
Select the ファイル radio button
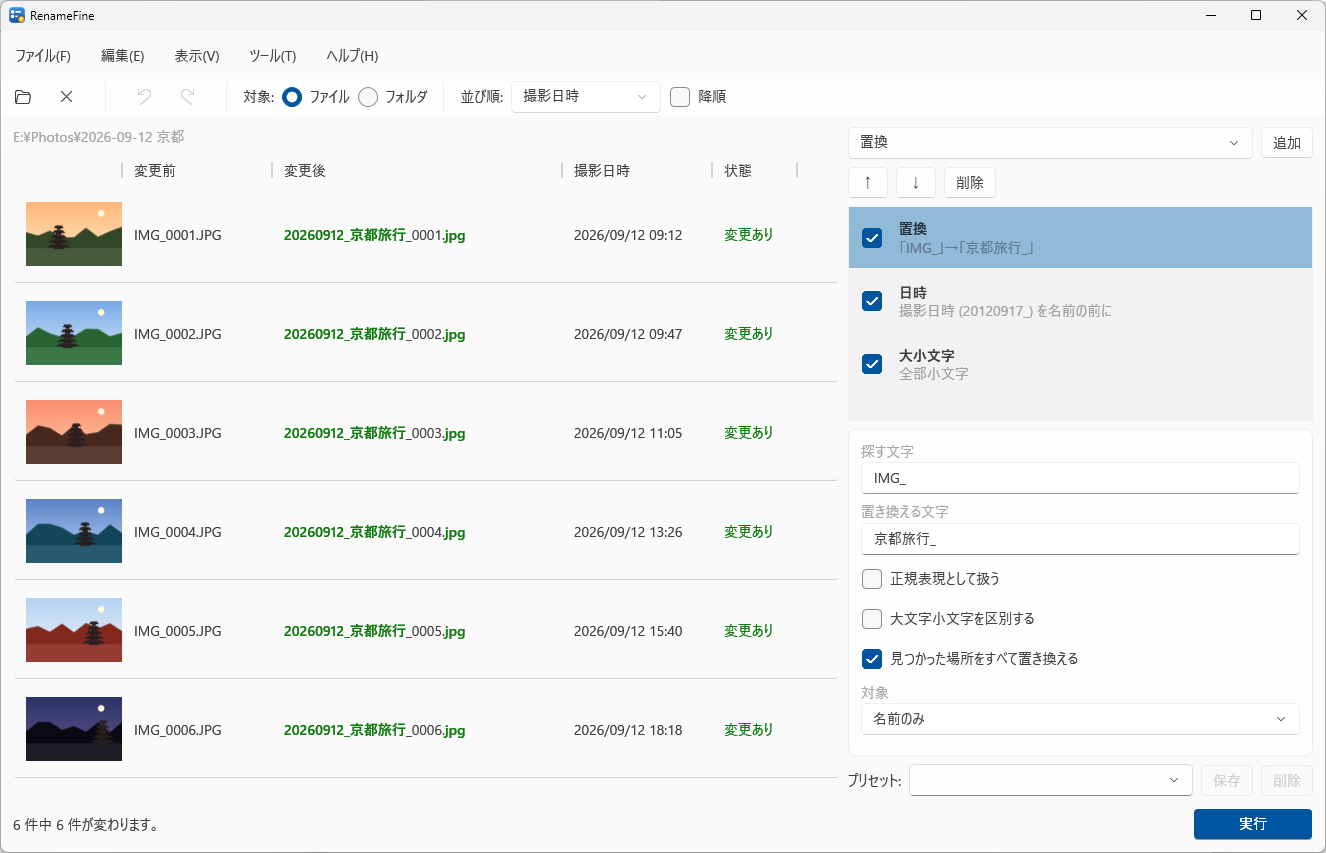(292, 97)
